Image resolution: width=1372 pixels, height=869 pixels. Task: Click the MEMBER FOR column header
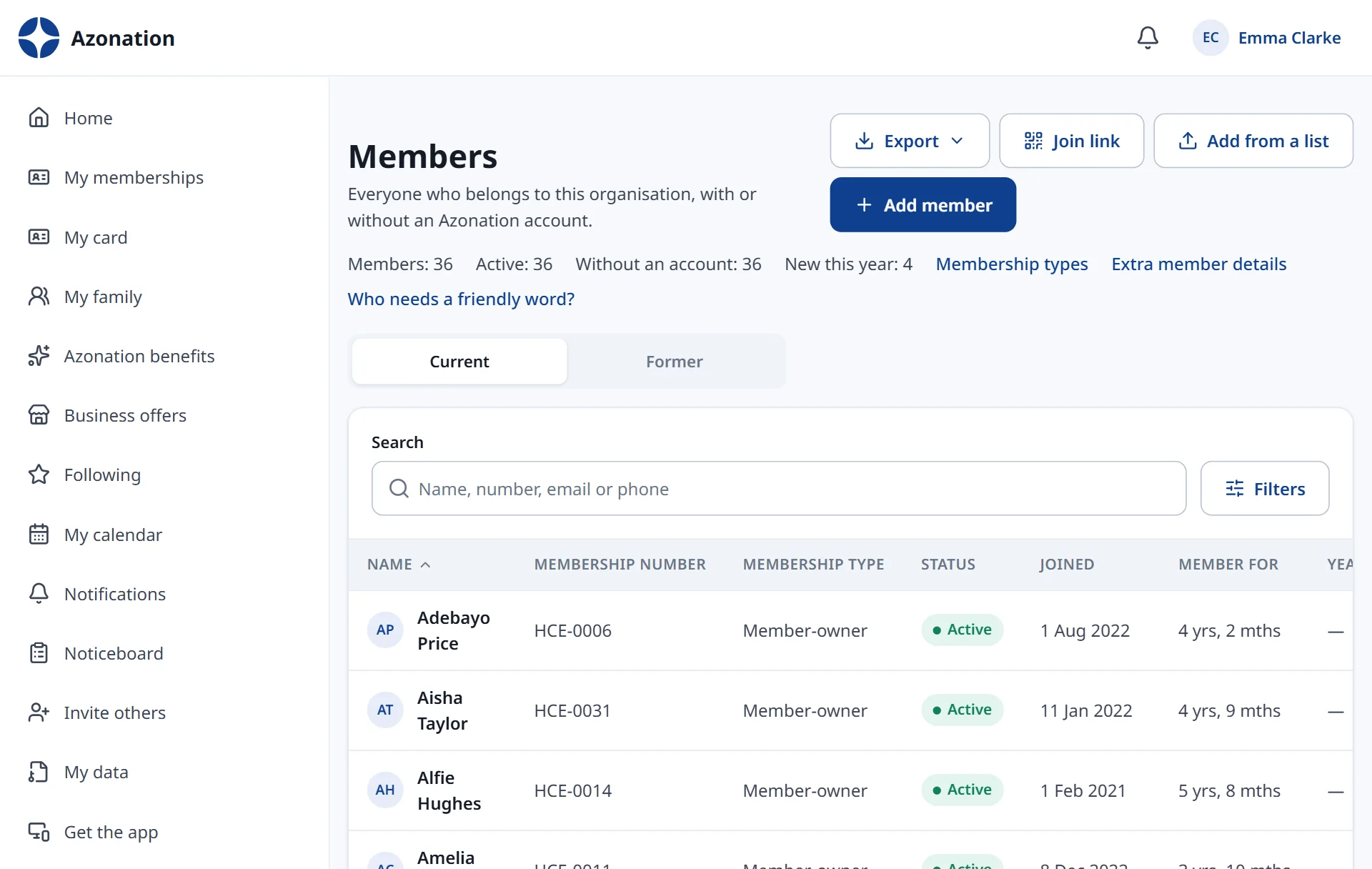(x=1228, y=565)
